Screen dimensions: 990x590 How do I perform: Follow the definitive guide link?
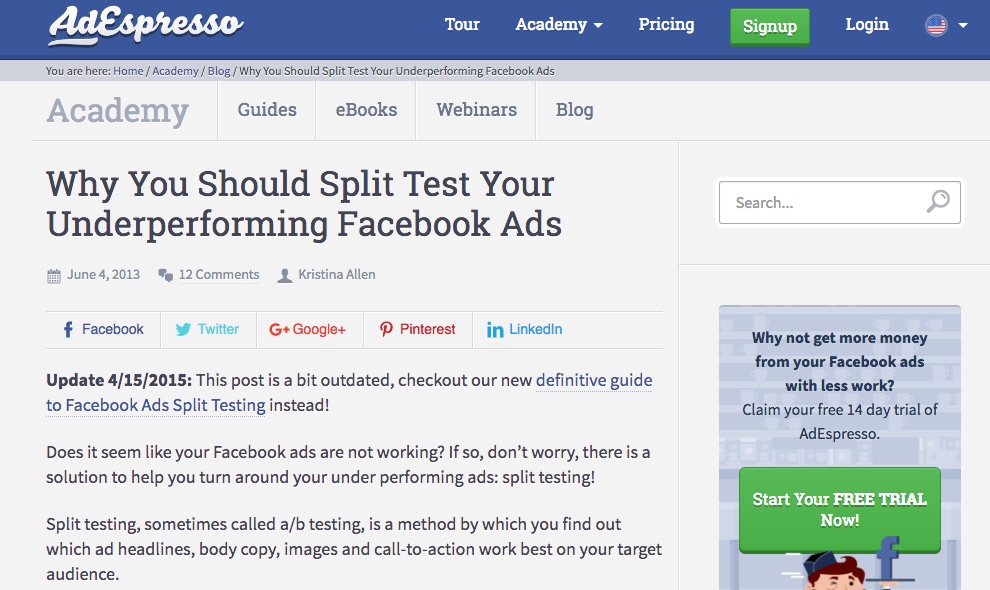pyautogui.click(x=594, y=380)
